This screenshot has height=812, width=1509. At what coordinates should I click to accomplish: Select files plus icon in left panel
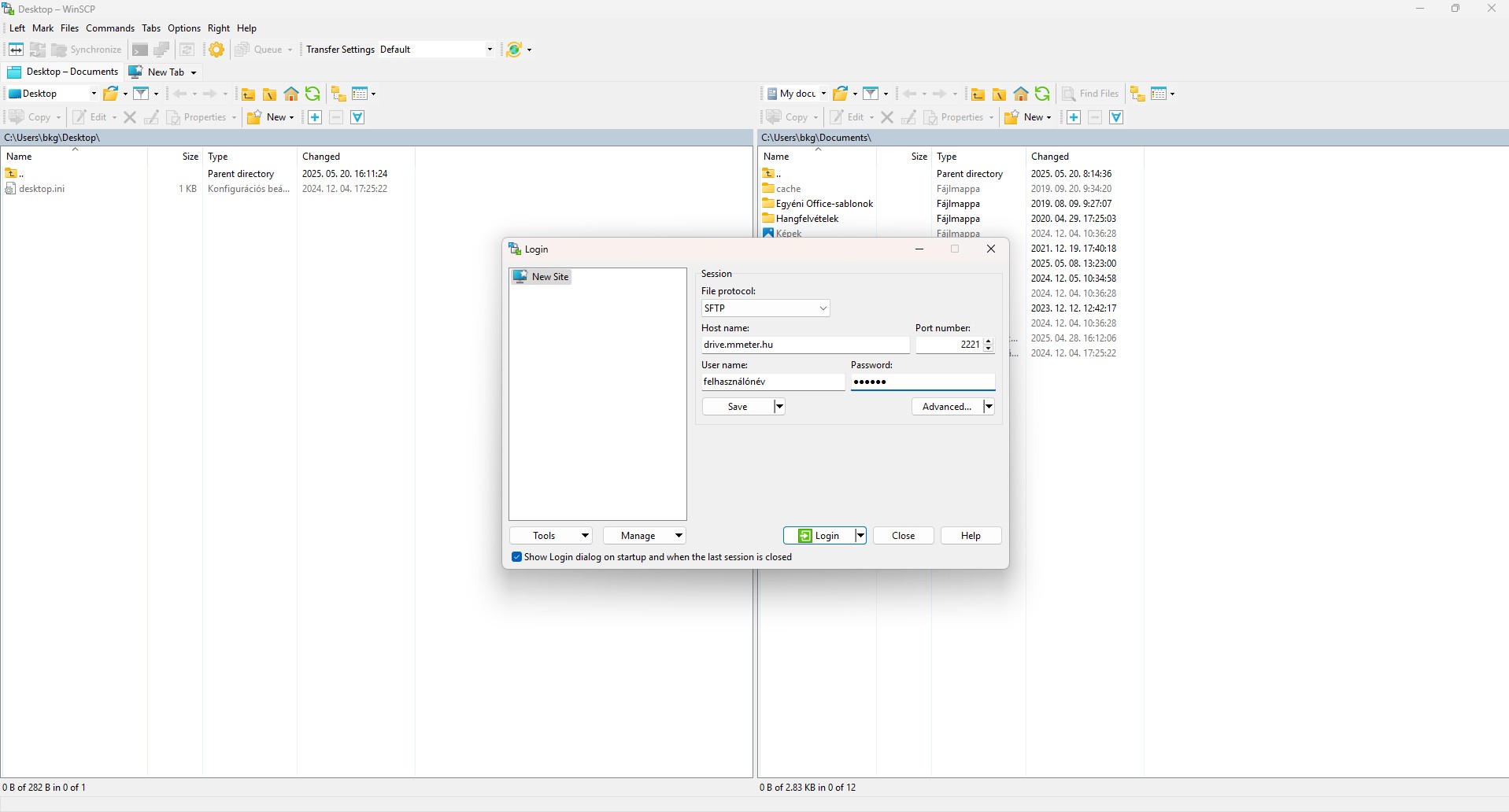tap(315, 117)
